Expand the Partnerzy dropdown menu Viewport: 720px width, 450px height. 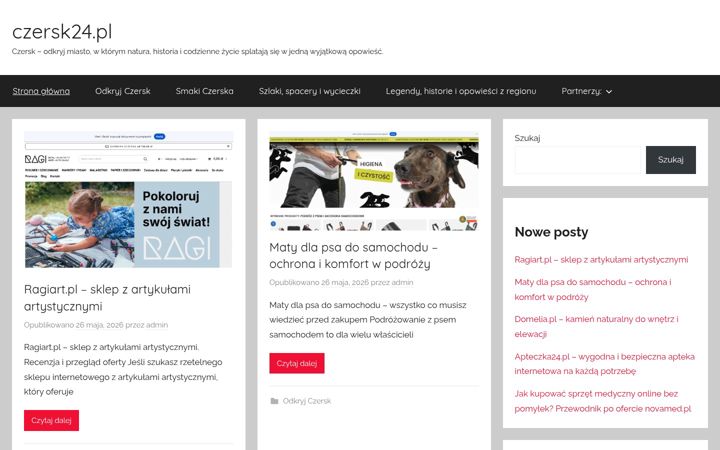(x=586, y=91)
